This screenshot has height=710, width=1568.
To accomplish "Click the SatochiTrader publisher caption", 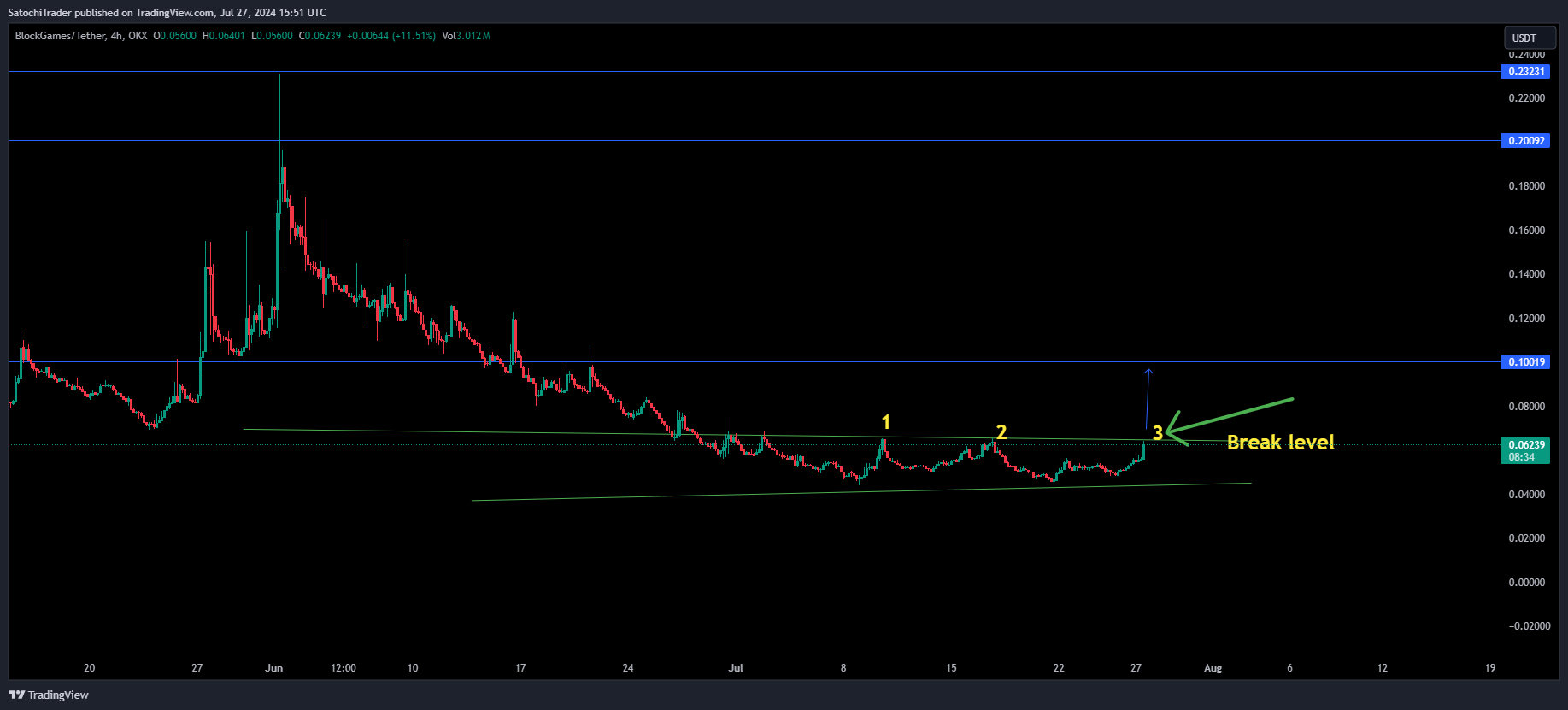I will point(167,12).
